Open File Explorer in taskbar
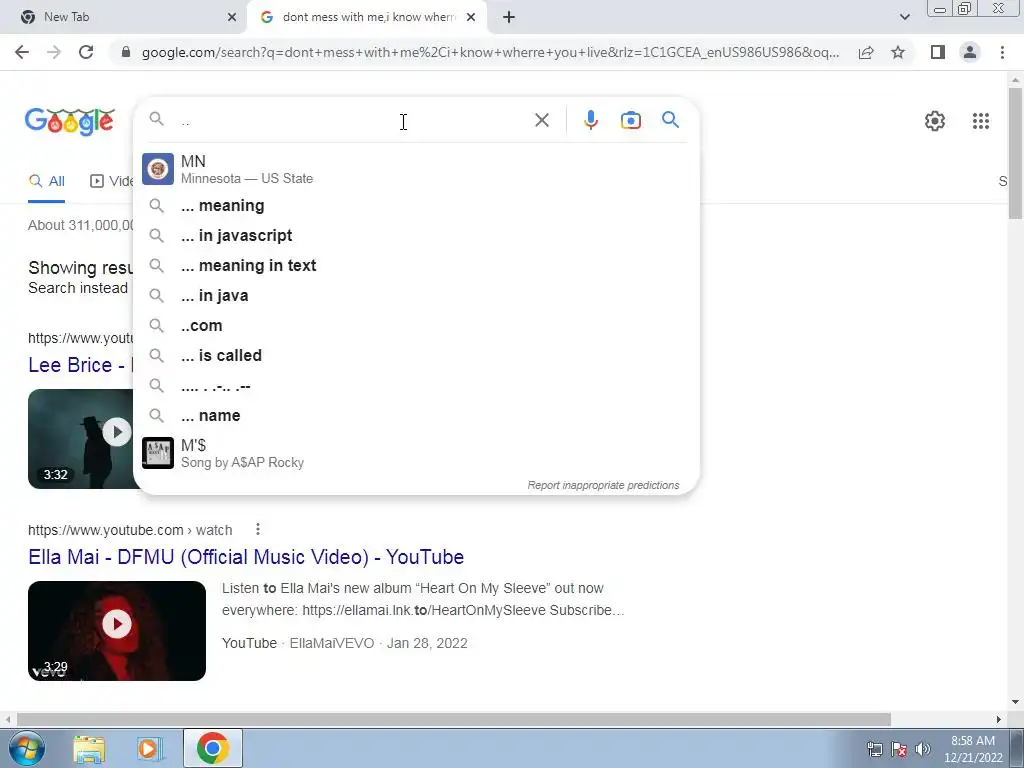Viewport: 1024px width, 768px height. pyautogui.click(x=89, y=749)
